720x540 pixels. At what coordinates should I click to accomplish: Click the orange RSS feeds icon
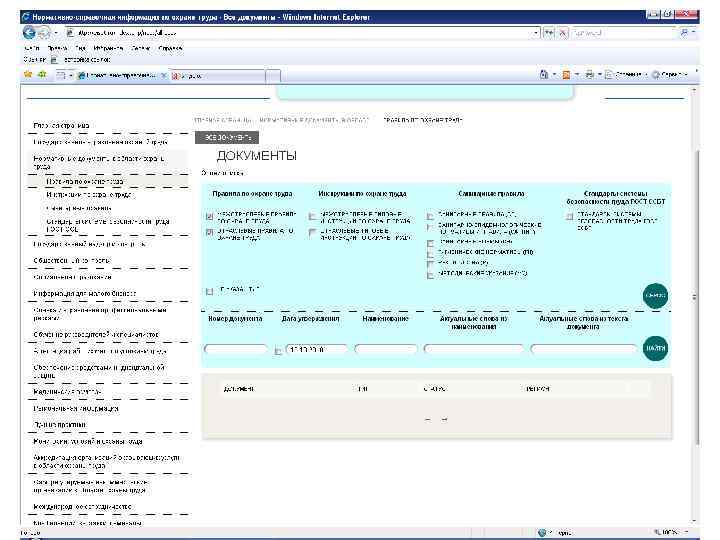click(567, 75)
